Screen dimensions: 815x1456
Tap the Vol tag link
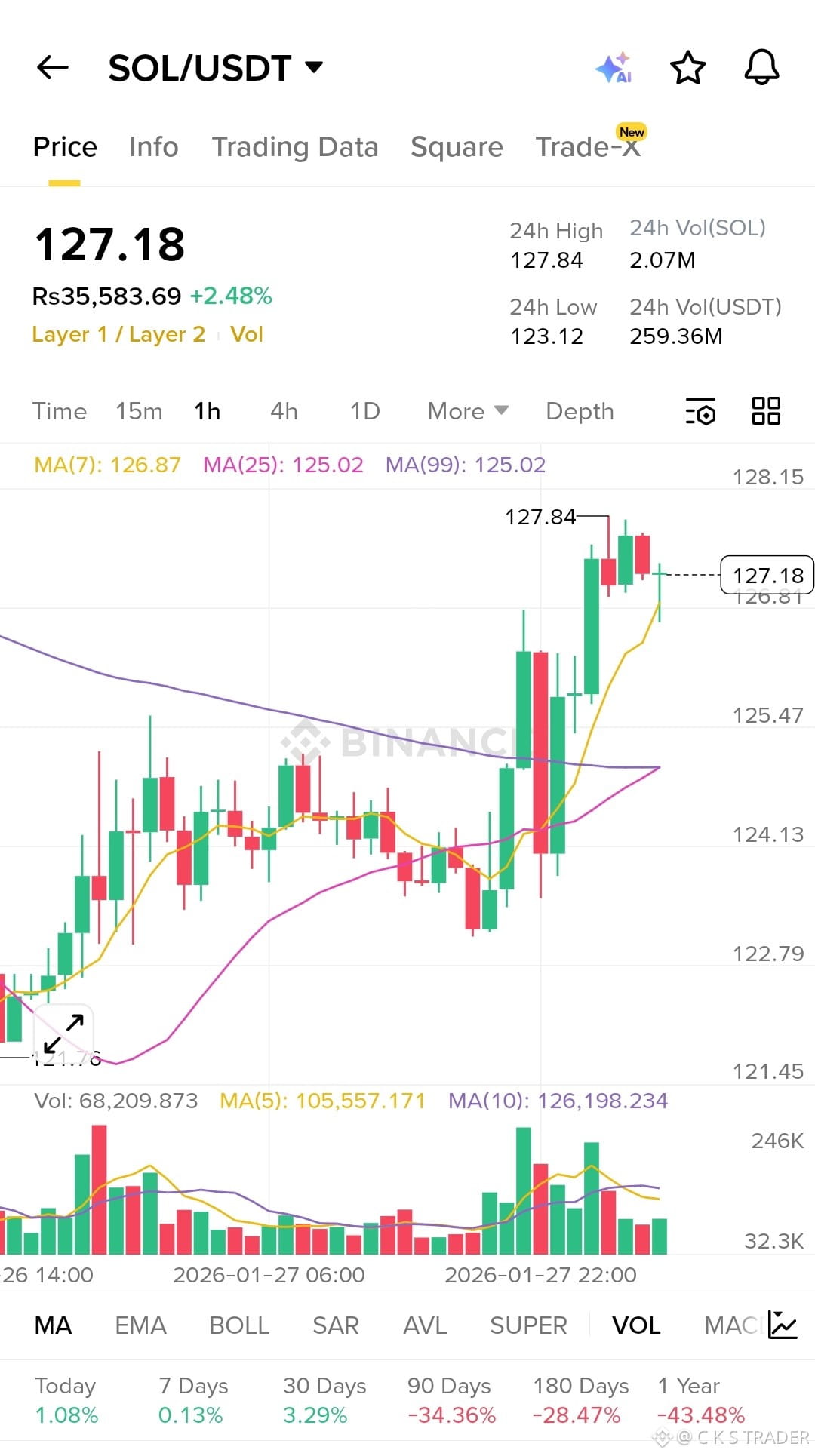247,334
